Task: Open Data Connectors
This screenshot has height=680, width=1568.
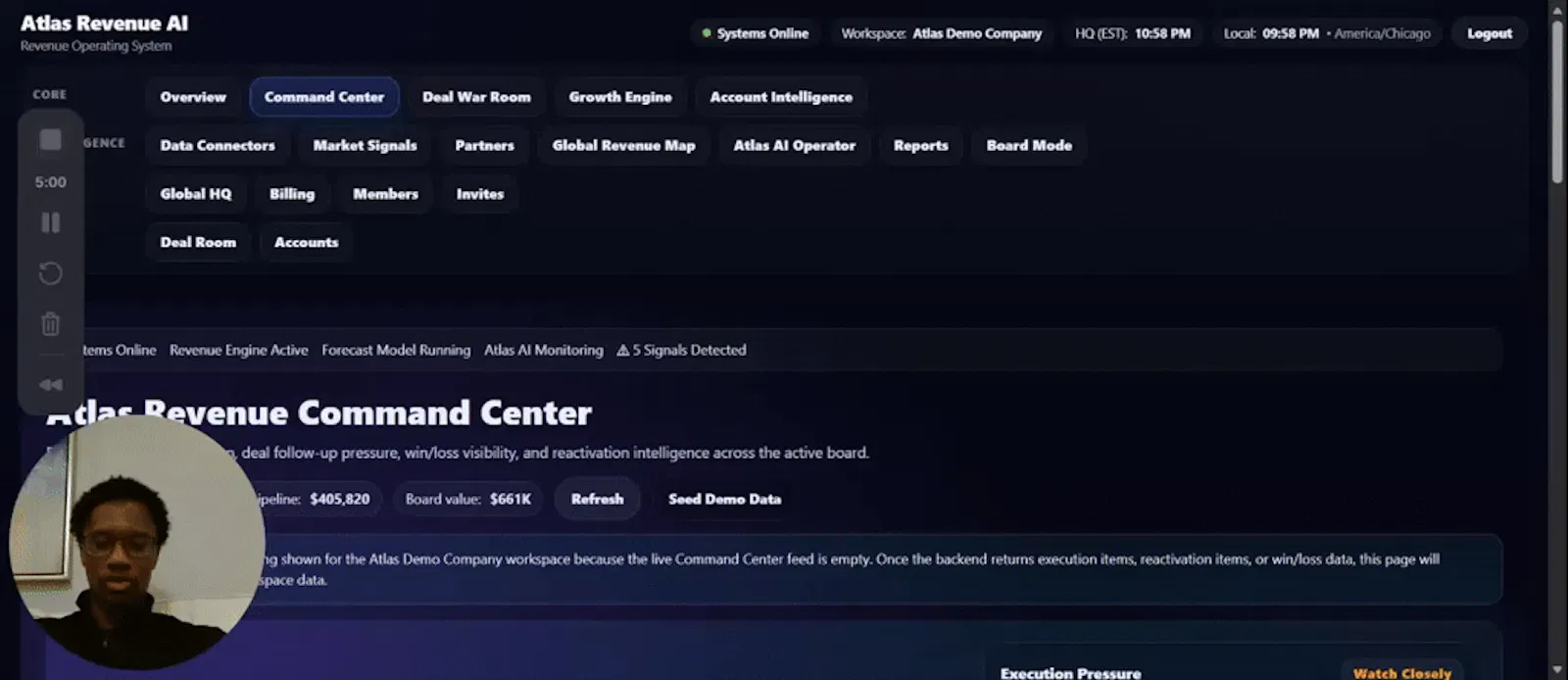Action: coord(218,145)
